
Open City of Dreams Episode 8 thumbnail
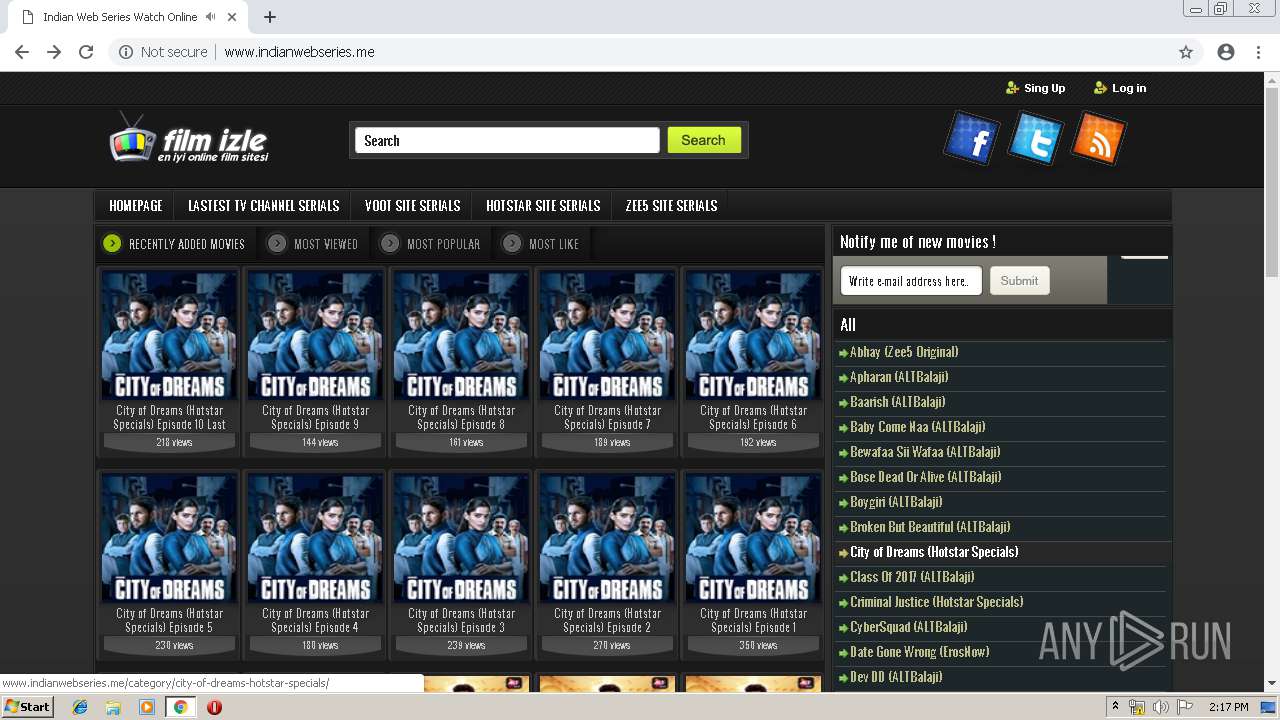(461, 335)
